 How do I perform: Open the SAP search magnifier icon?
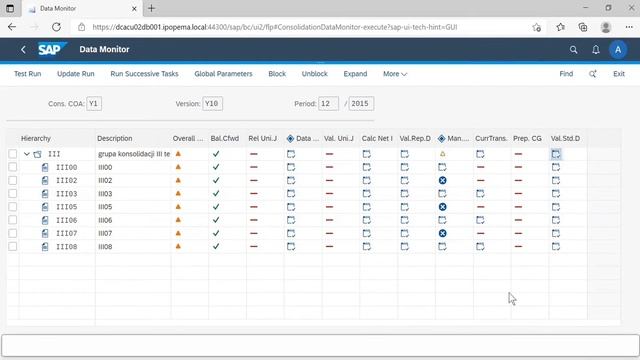tap(573, 49)
